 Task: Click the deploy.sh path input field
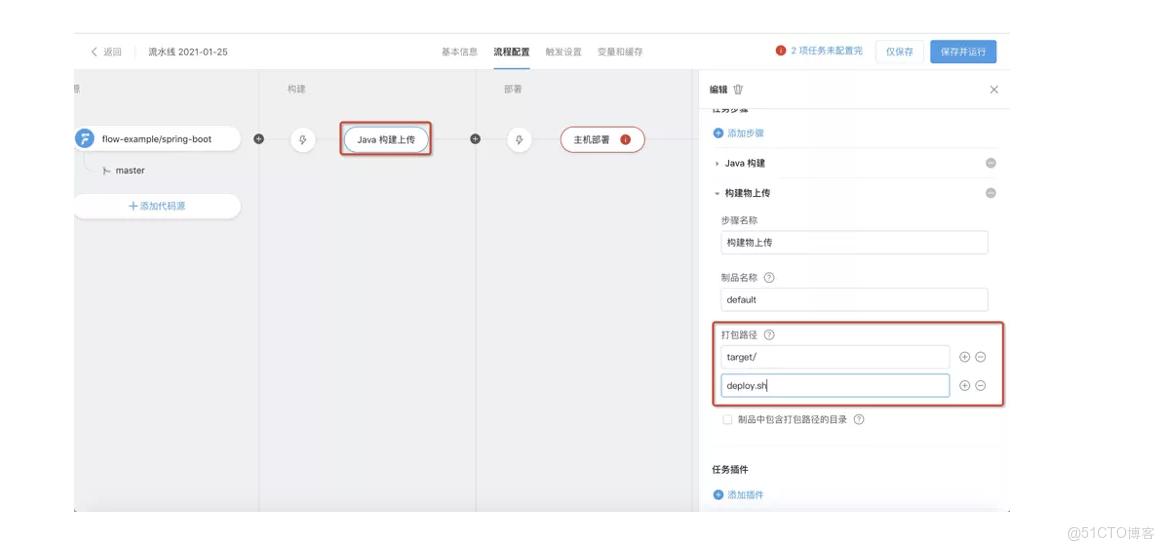click(x=835, y=385)
